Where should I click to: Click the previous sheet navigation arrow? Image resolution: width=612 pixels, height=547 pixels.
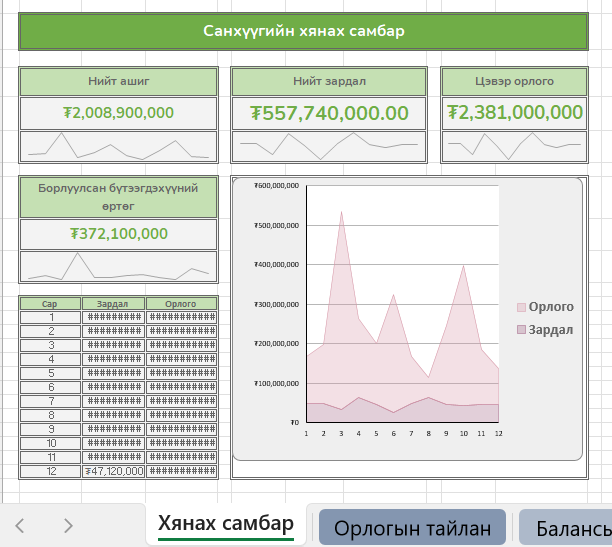20,525
